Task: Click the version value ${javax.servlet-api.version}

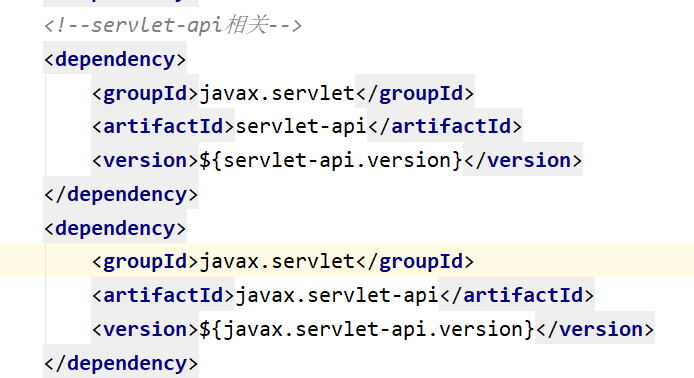Action: [x=366, y=329]
